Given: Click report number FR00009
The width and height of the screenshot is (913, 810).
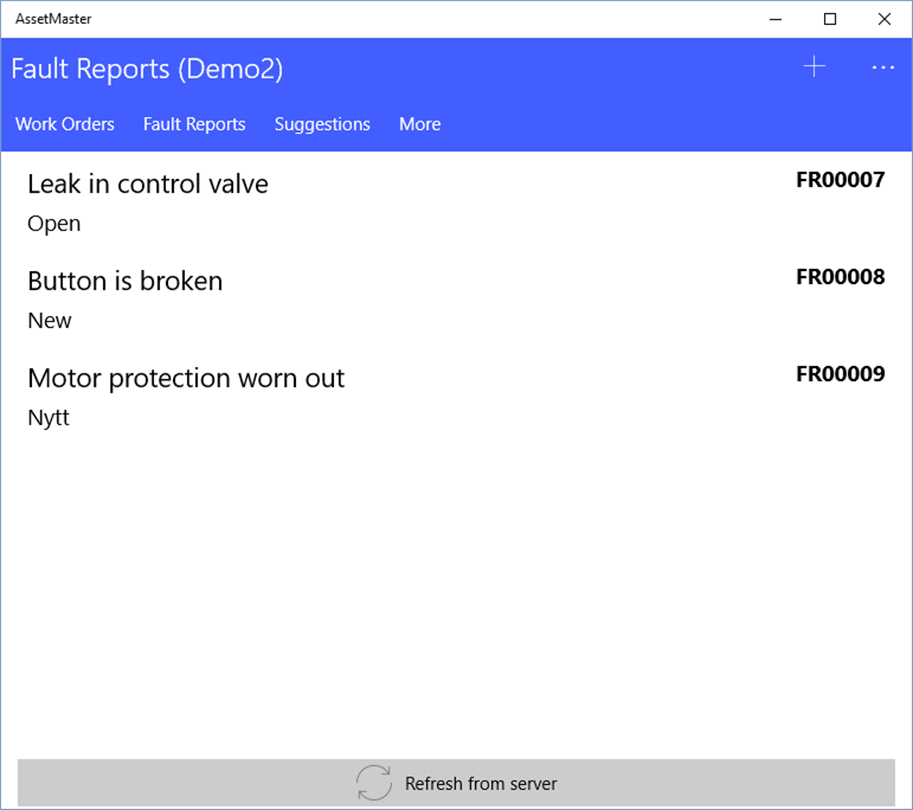Looking at the screenshot, I should [x=840, y=374].
